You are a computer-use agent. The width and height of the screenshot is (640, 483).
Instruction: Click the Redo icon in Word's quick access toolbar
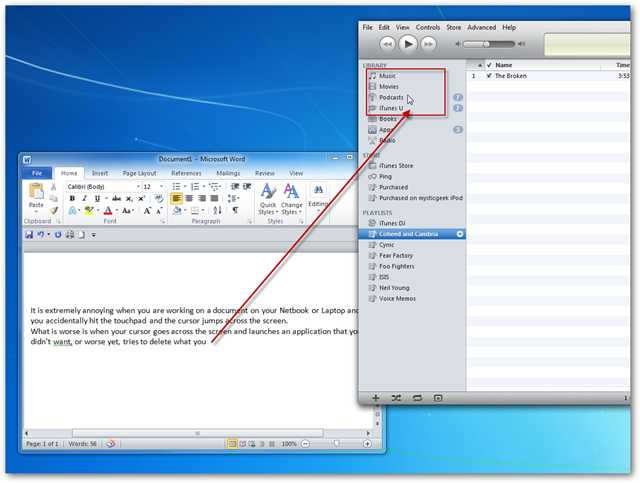pos(58,235)
